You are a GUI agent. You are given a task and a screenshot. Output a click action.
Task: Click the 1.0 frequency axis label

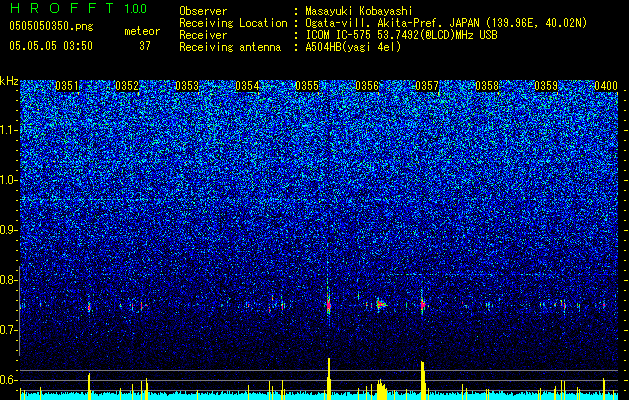8,180
